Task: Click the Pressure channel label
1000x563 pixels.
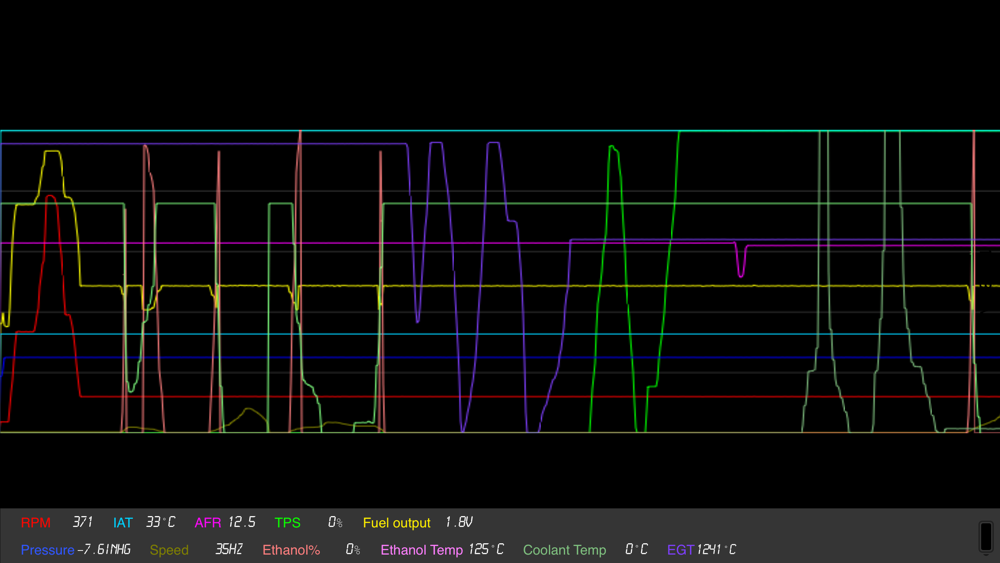Action: [x=48, y=550]
